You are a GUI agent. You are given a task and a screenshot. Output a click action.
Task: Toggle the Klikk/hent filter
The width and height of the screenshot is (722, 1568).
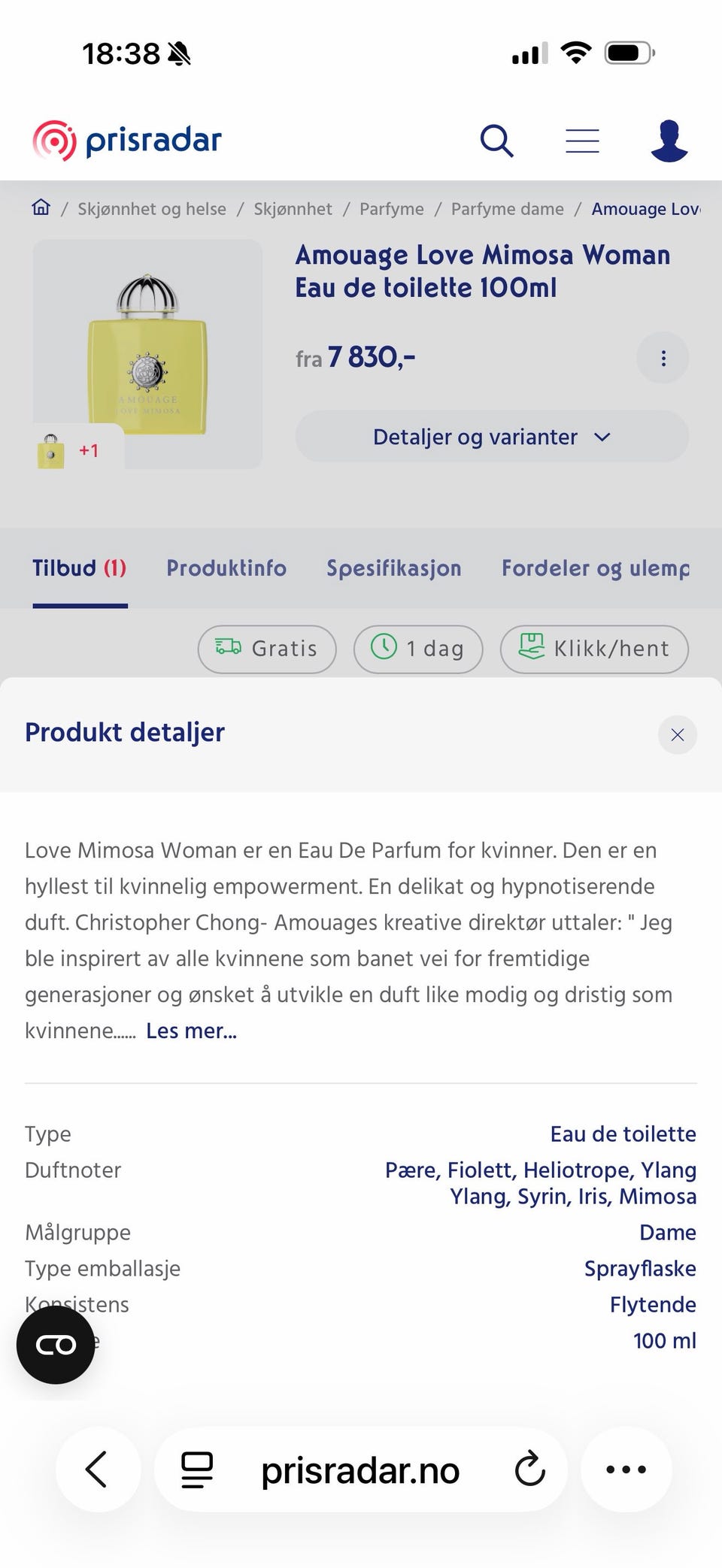point(594,649)
